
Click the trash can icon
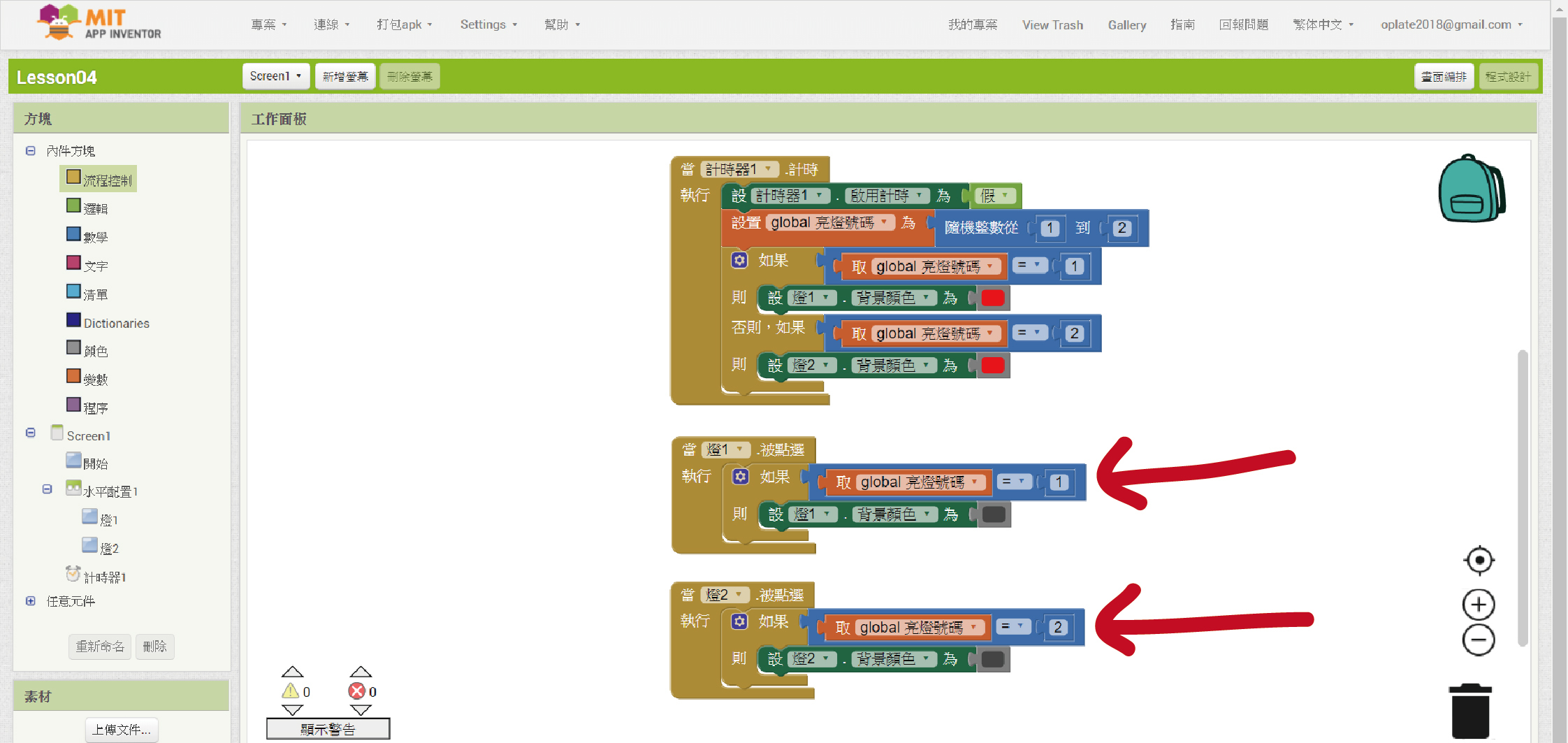point(1471,711)
